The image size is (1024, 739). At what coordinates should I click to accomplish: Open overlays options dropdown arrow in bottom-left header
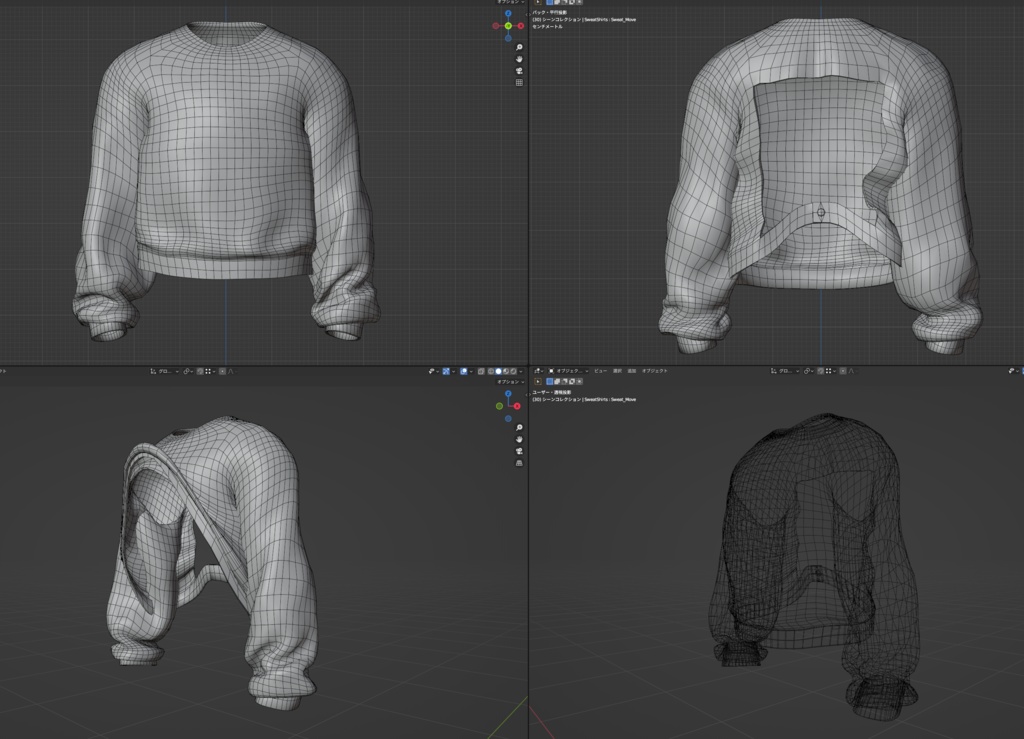coord(471,371)
